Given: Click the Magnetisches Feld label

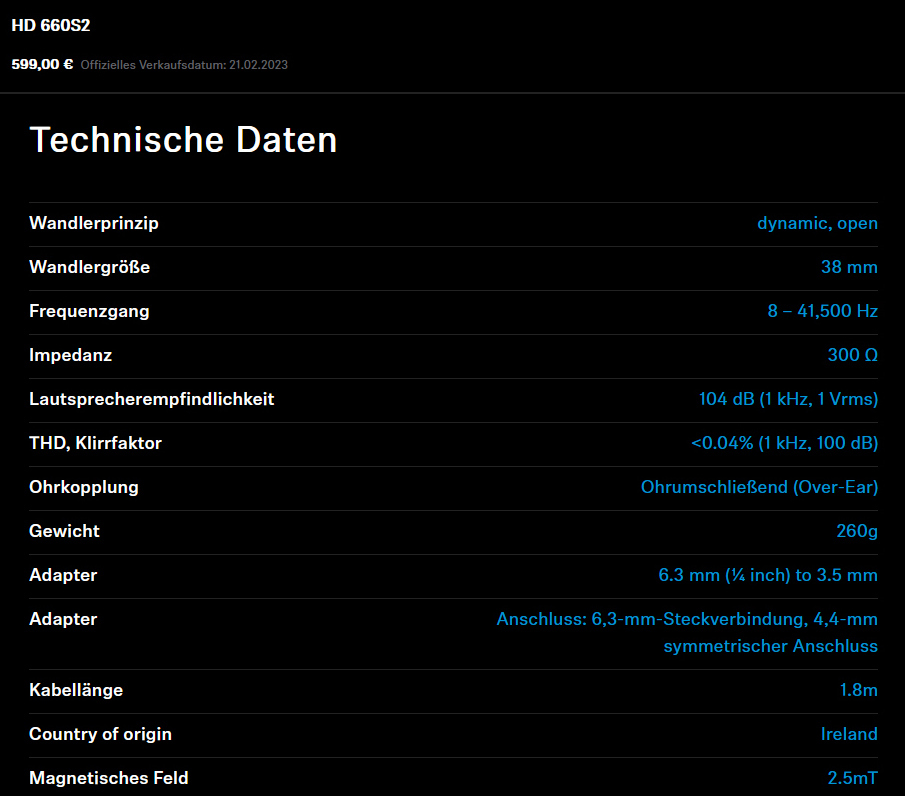Looking at the screenshot, I should [109, 778].
